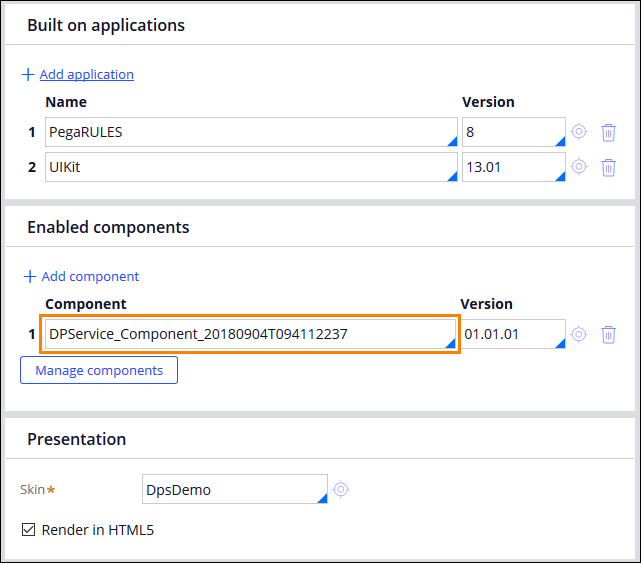This screenshot has height=563, width=641.
Task: Open PegaRULES application rule via target icon
Action: point(579,132)
